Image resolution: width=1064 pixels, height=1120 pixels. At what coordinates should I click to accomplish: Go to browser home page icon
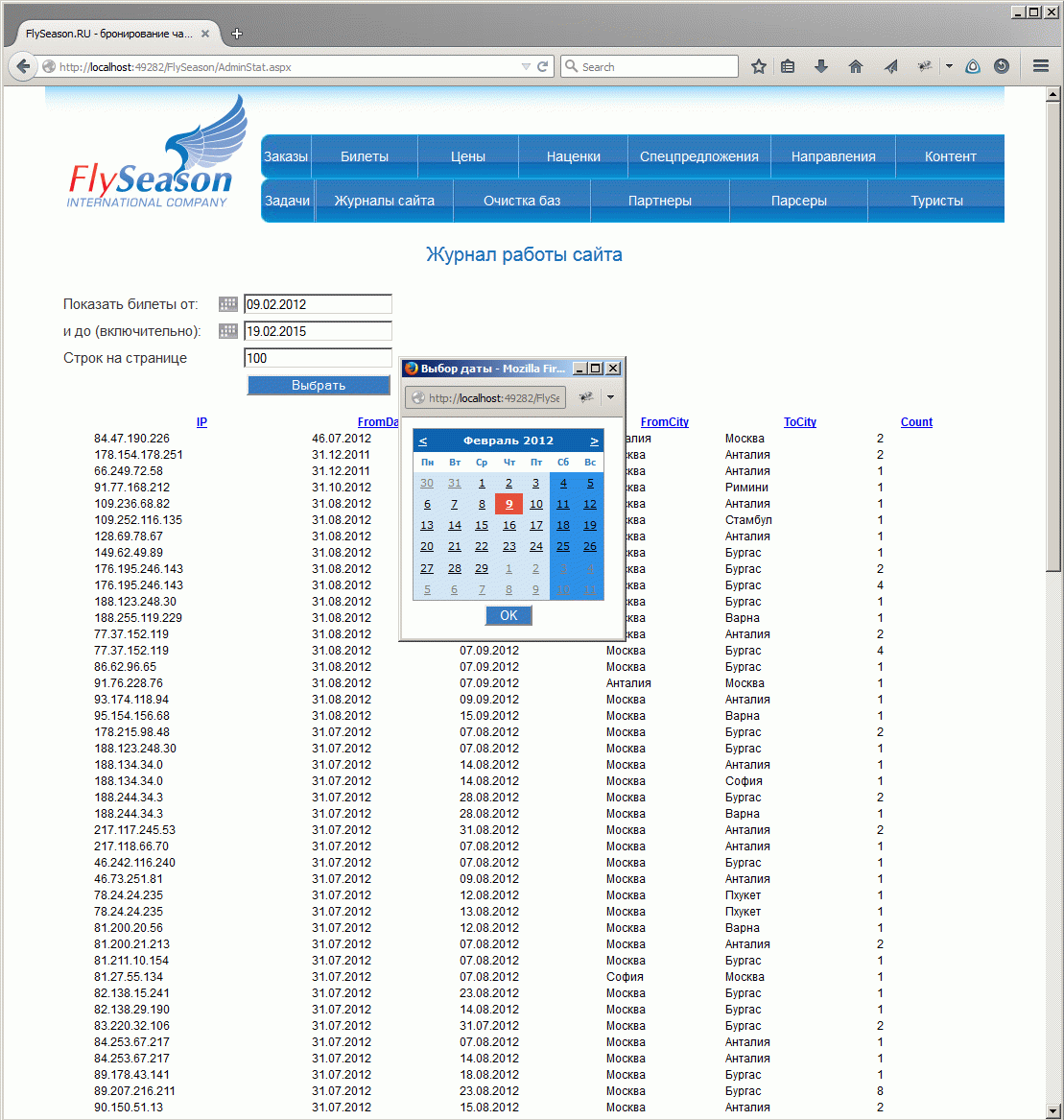point(856,66)
